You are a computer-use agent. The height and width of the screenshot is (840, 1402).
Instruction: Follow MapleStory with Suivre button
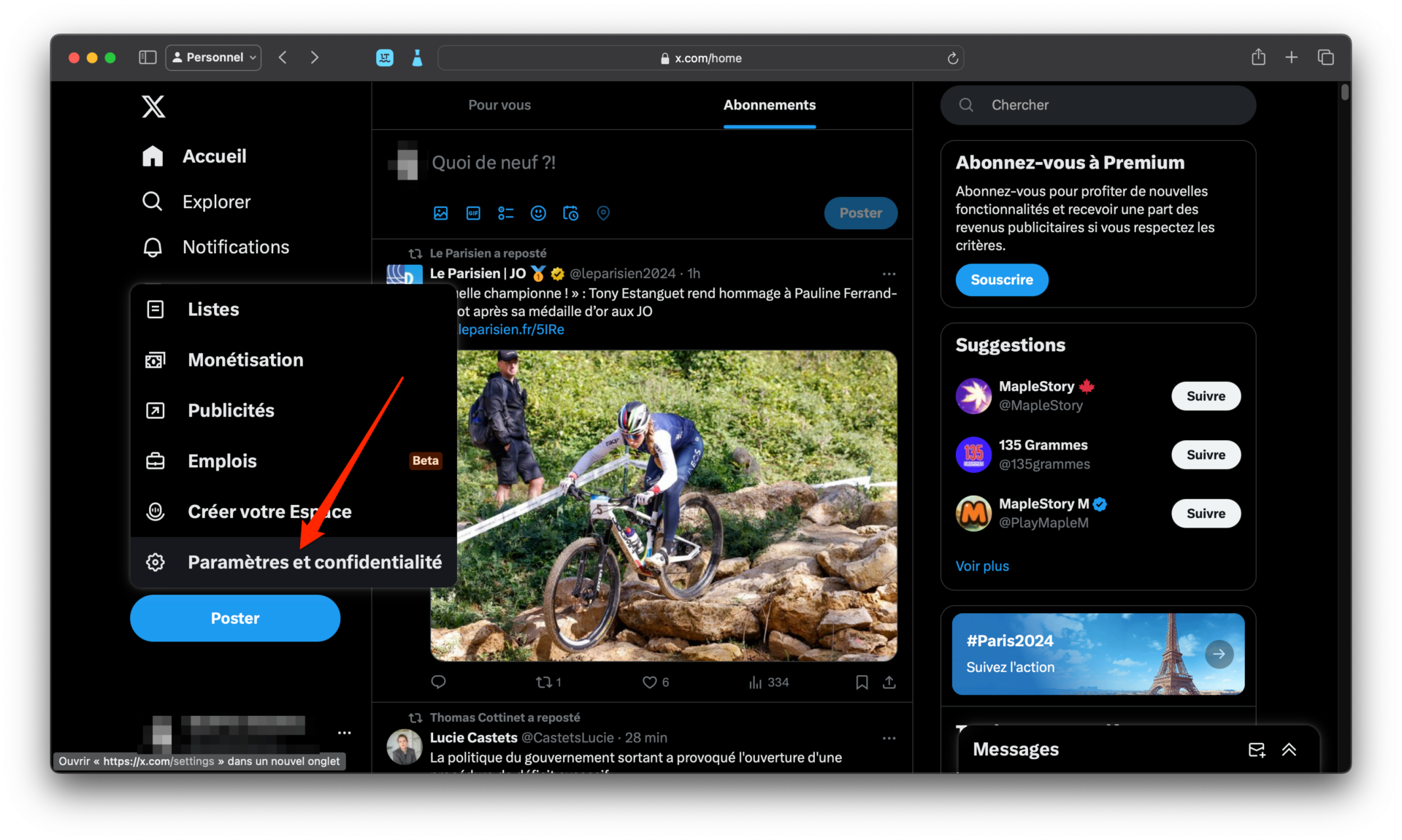pyautogui.click(x=1206, y=396)
